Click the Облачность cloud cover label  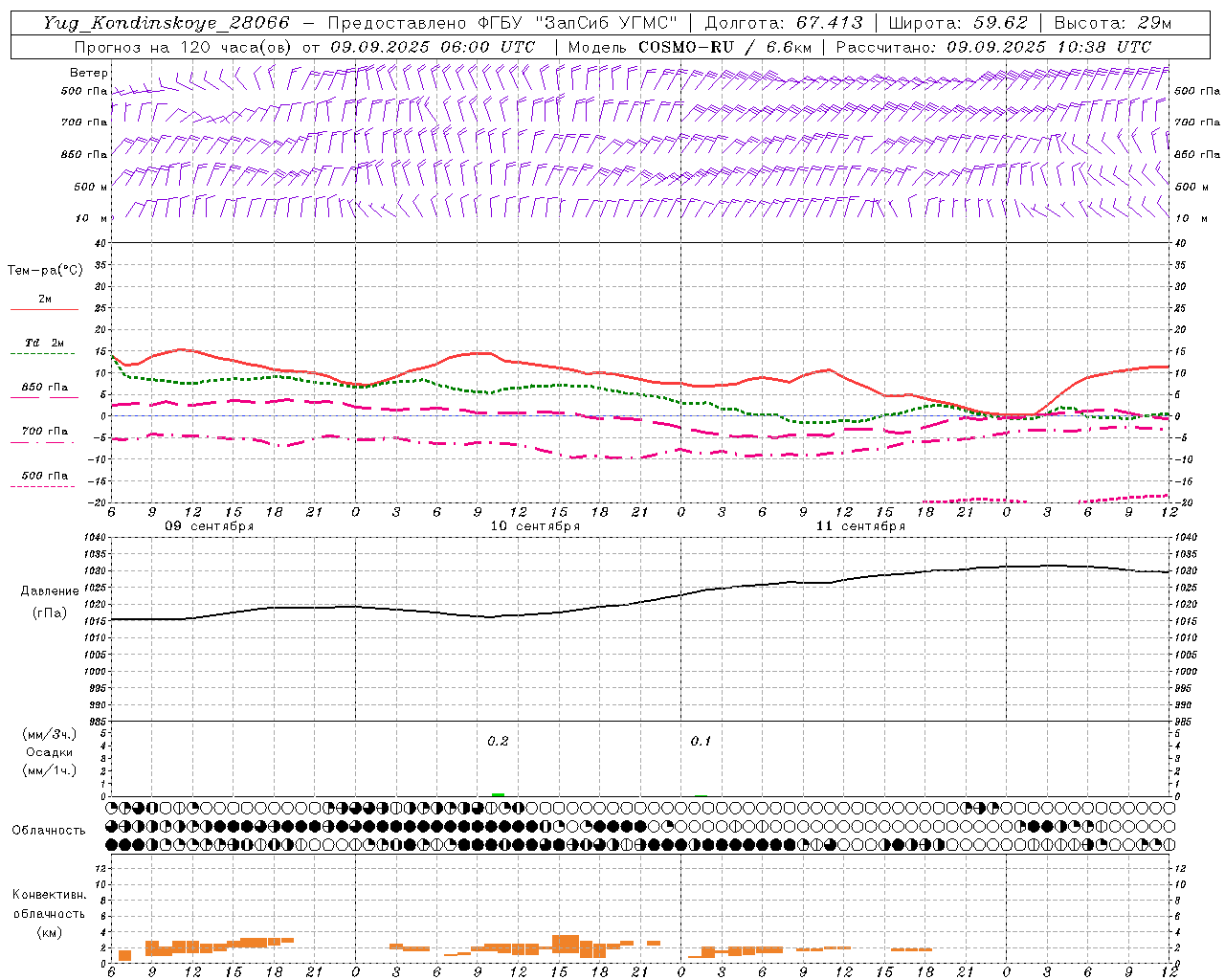click(49, 831)
